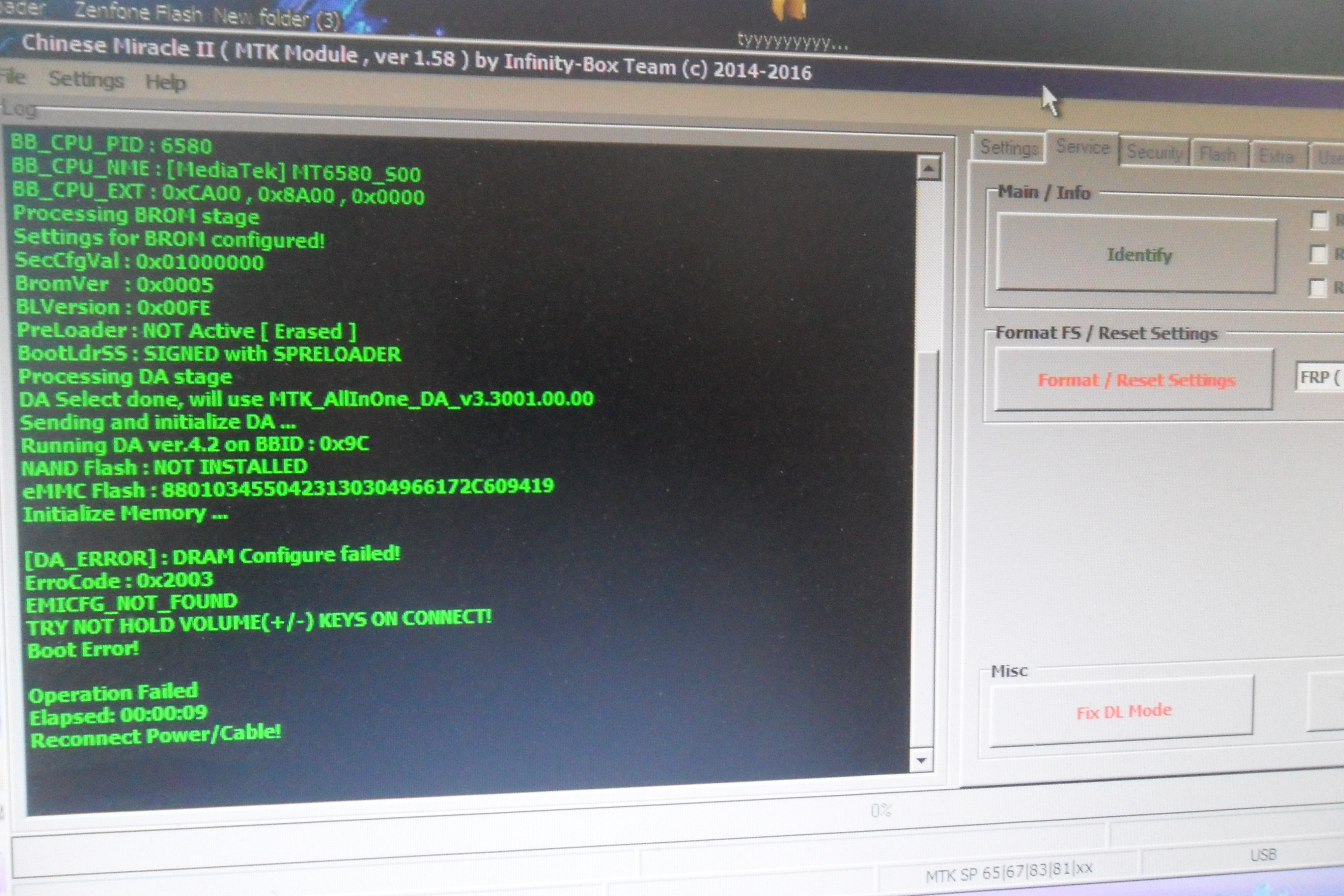The image size is (1344, 896).
Task: Open the File menu
Action: (12, 77)
